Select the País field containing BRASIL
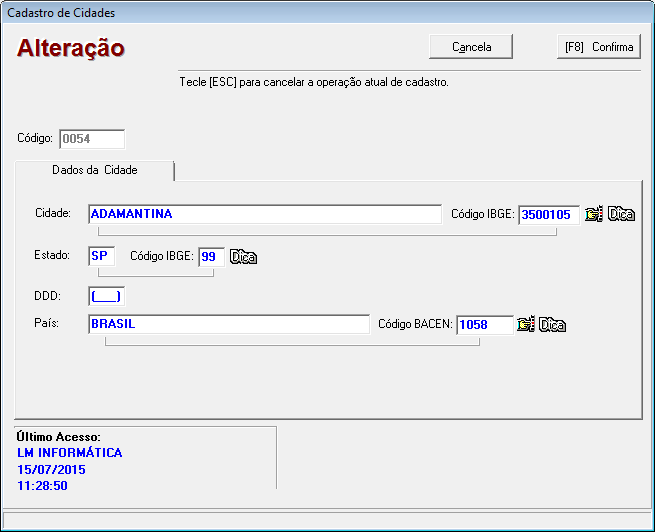The height and width of the screenshot is (532, 655). (228, 324)
